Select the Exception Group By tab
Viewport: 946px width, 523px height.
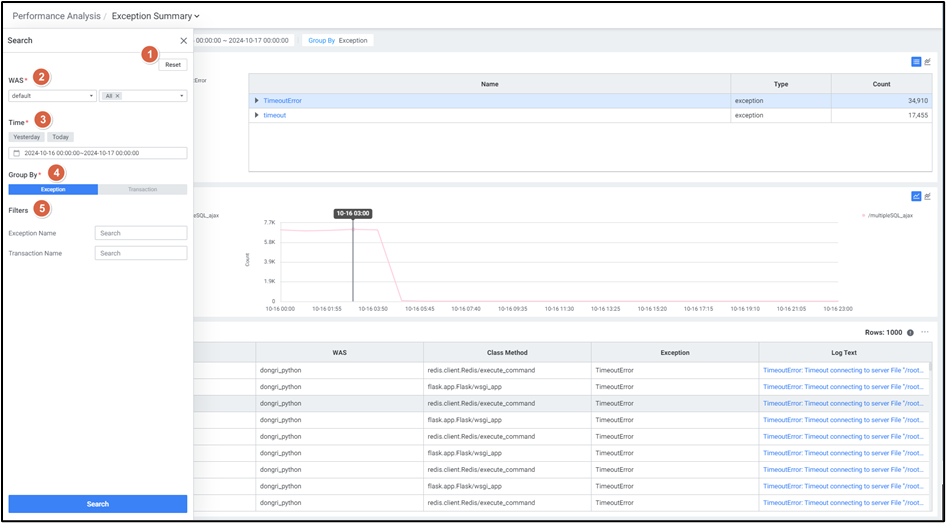coord(53,189)
